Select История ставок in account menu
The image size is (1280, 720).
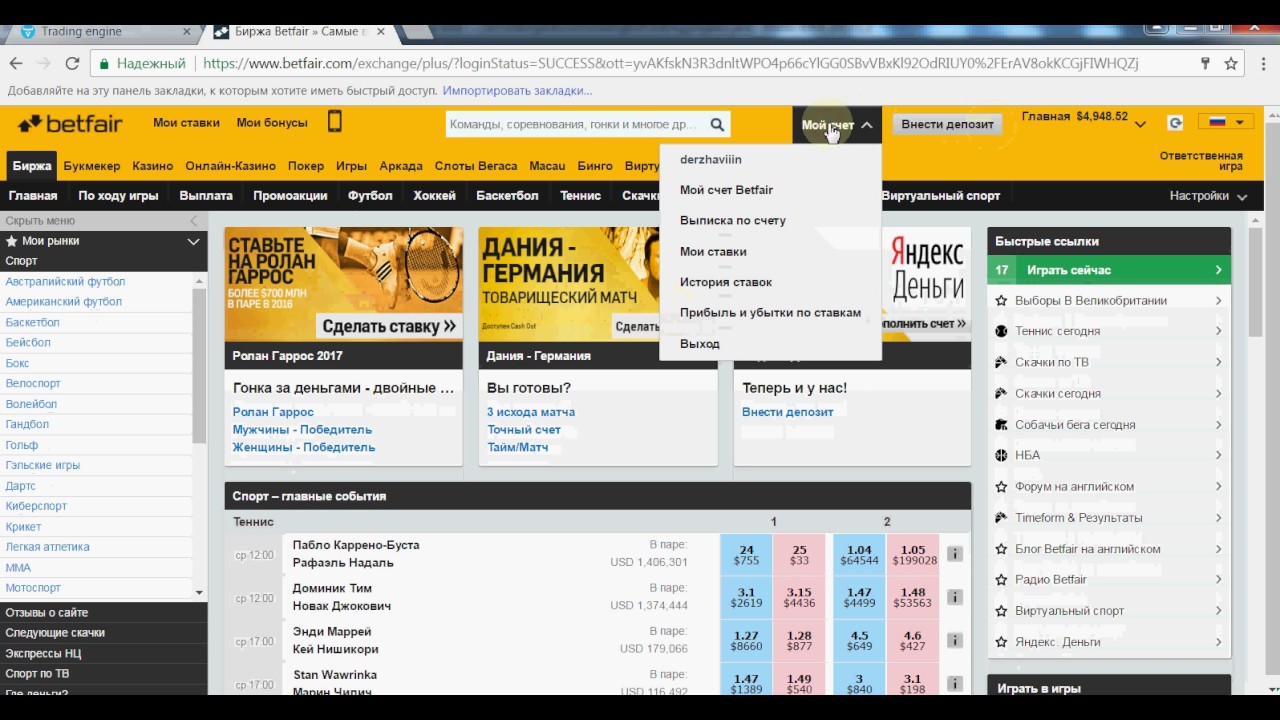click(x=725, y=282)
